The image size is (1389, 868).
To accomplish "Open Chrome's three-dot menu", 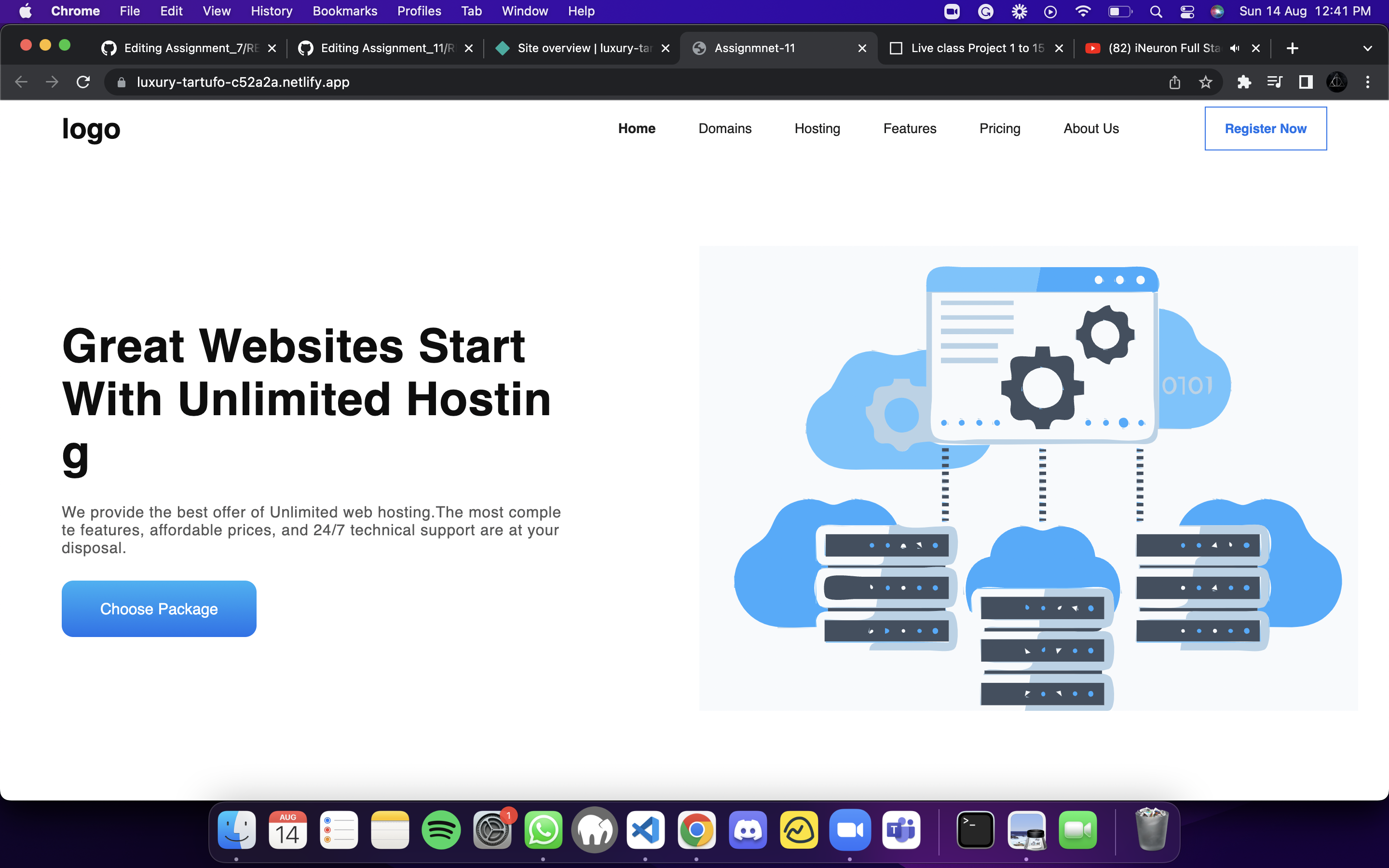I will click(1368, 82).
